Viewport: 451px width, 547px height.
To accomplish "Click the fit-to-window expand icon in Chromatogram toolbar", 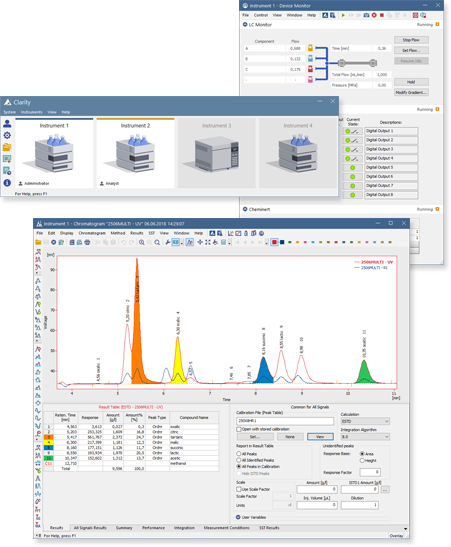I will point(208,242).
